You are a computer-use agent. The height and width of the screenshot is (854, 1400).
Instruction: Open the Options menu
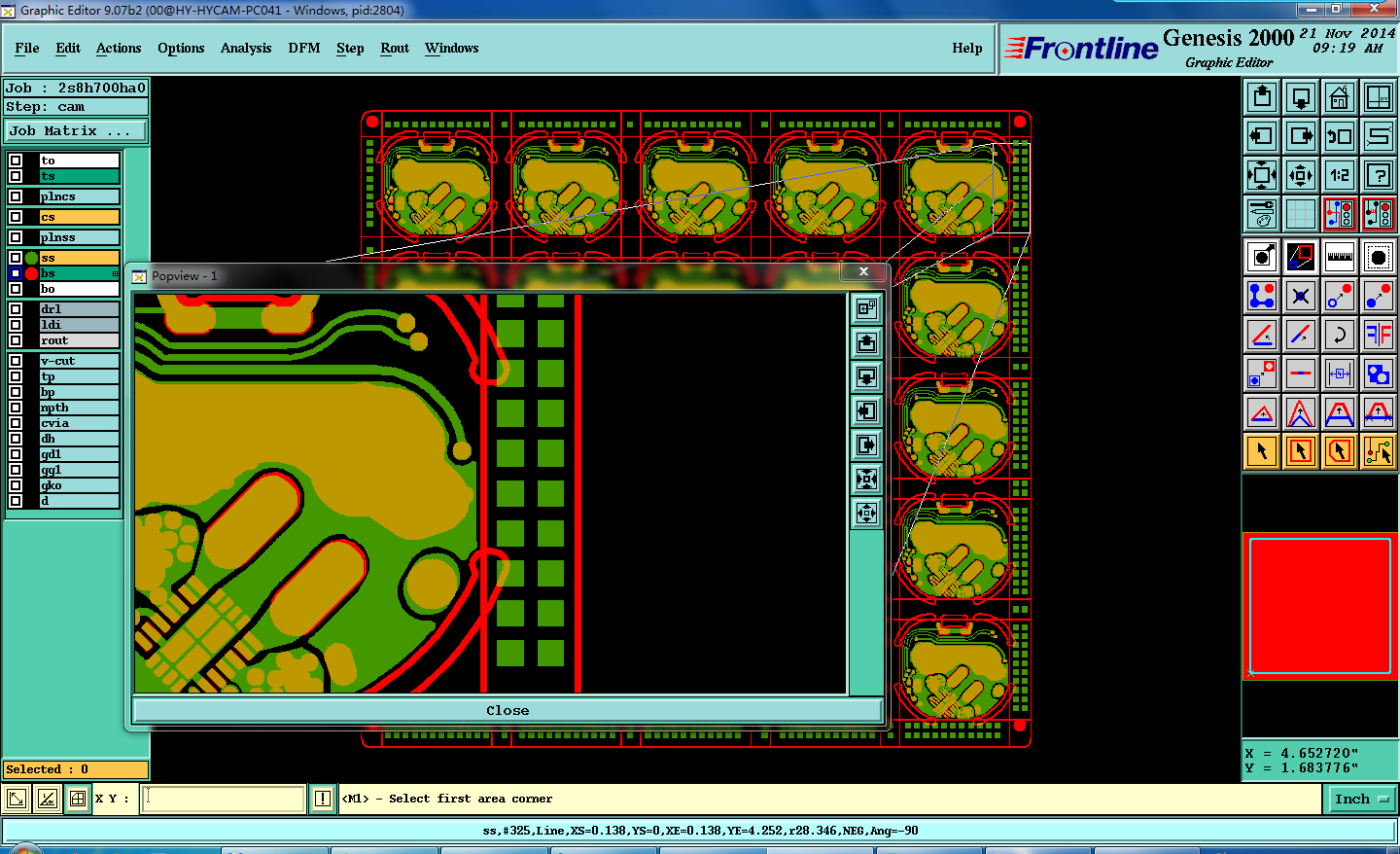(x=181, y=48)
